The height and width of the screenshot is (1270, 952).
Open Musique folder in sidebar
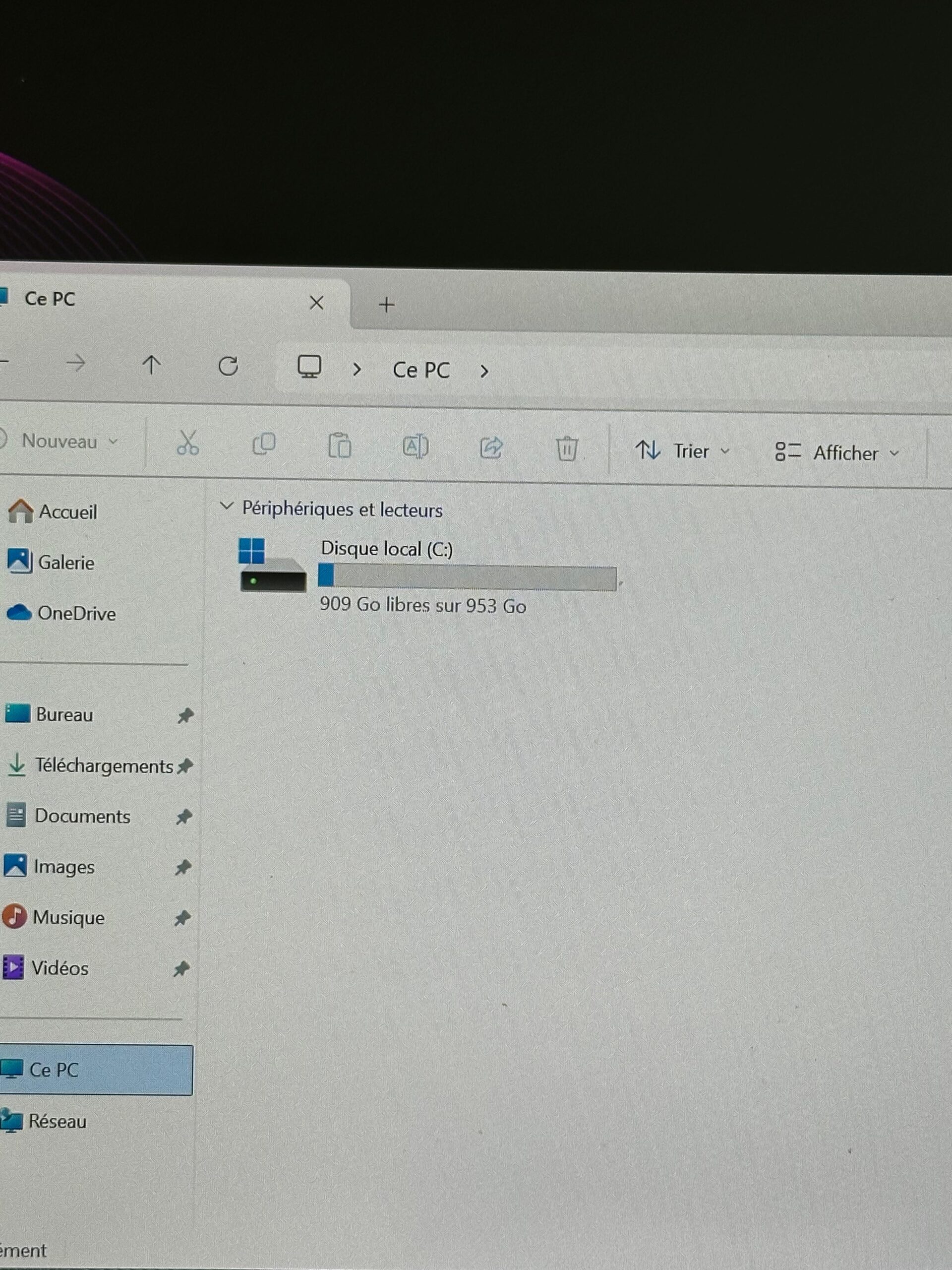tap(54, 917)
